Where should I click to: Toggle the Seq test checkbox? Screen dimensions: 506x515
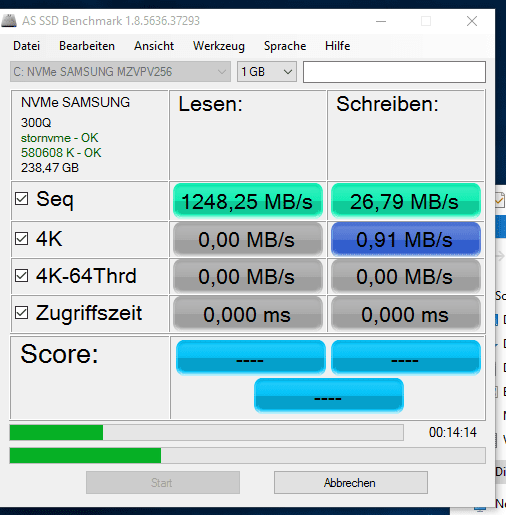(21, 199)
